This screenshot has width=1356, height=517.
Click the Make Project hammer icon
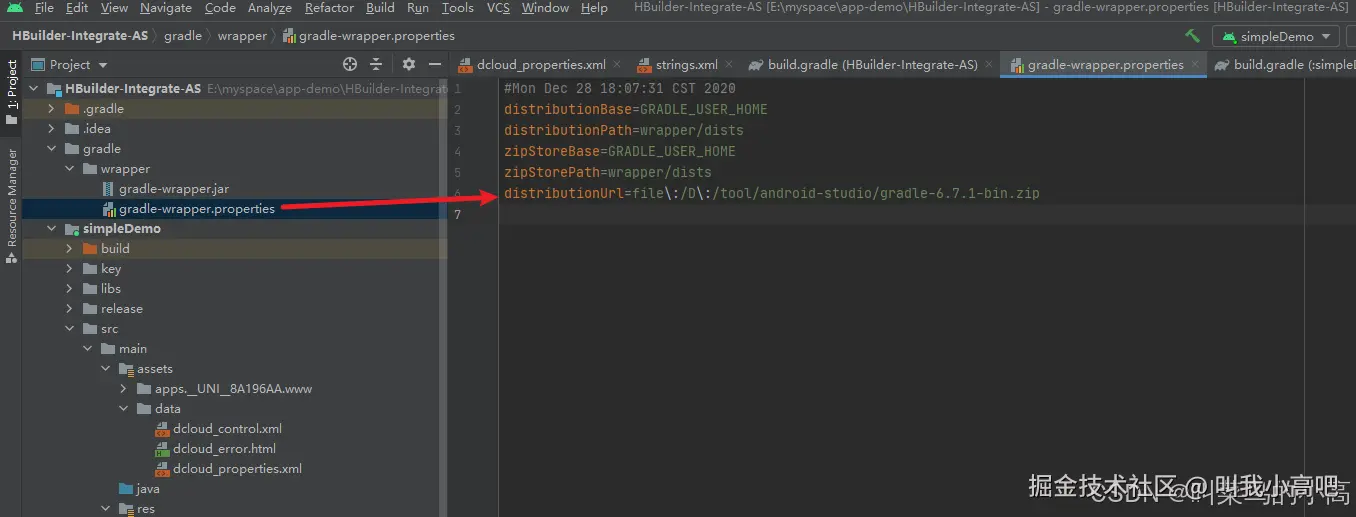click(1192, 36)
